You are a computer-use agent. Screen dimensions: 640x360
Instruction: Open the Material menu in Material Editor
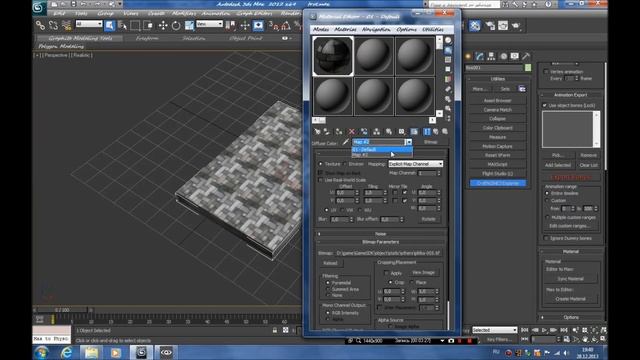pos(345,29)
